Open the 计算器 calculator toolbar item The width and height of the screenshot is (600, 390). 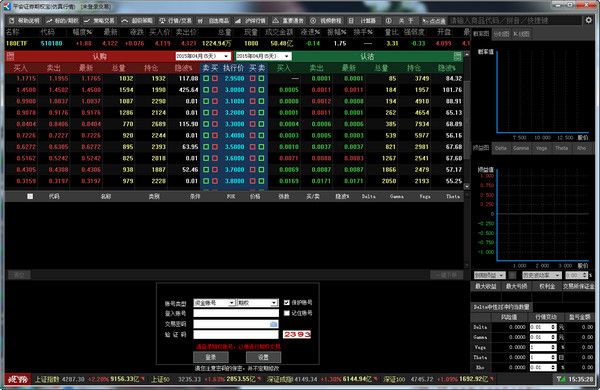pyautogui.click(x=362, y=21)
